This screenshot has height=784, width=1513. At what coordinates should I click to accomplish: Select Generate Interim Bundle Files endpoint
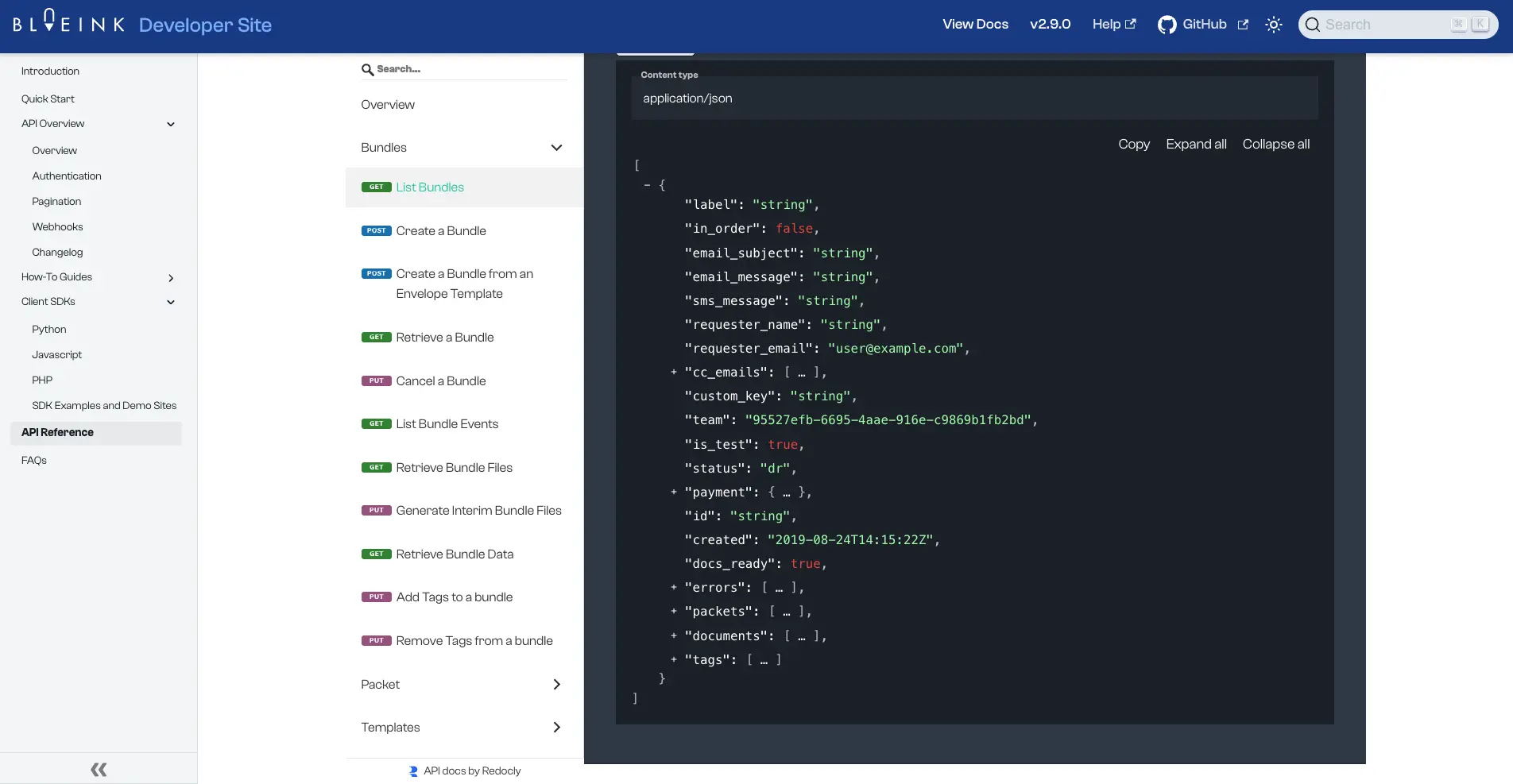click(x=479, y=511)
